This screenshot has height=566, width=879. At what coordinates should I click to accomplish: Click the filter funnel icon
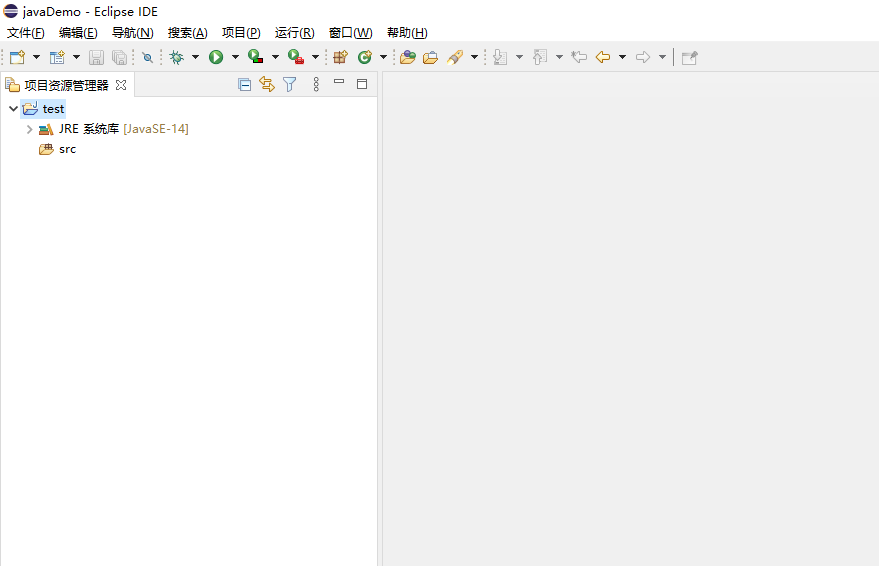(x=290, y=85)
